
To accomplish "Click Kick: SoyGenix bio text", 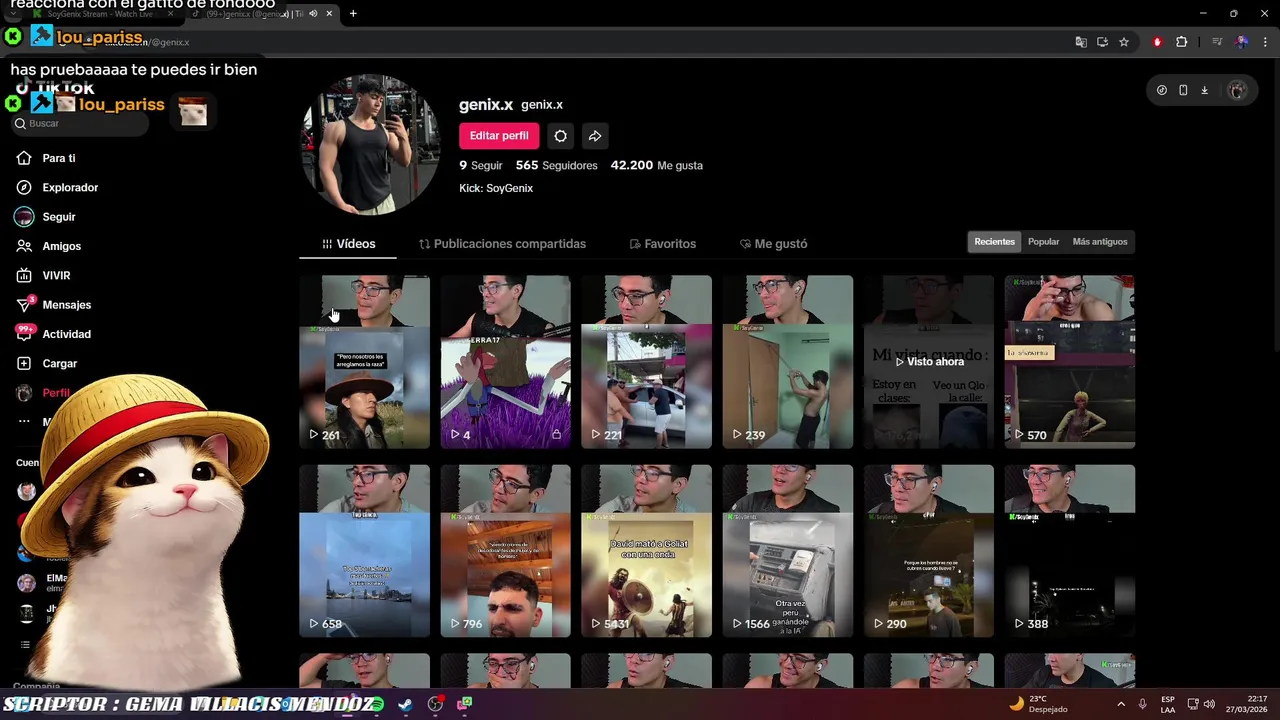I will [x=496, y=188].
